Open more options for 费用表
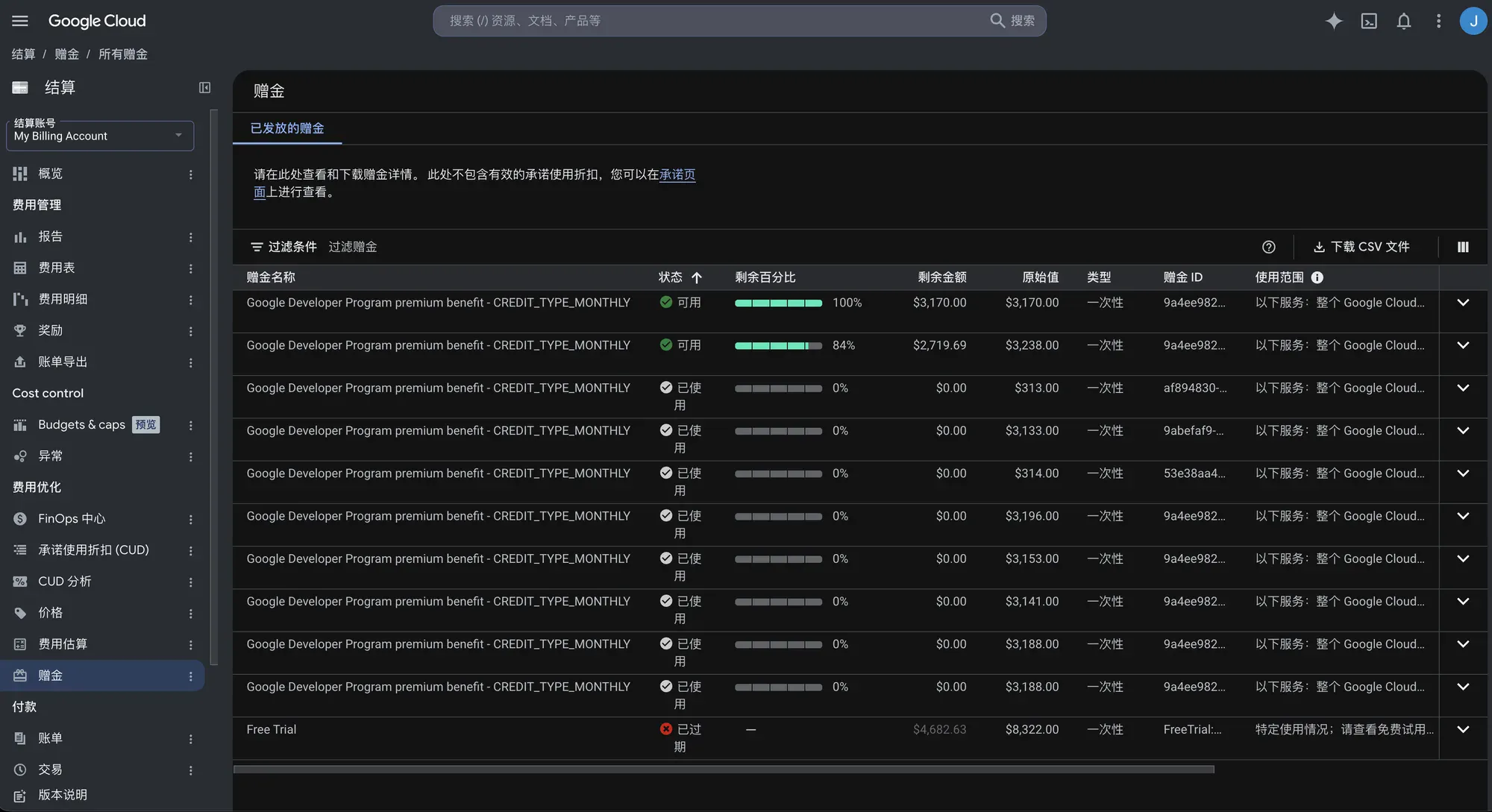This screenshot has height=812, width=1492. [x=191, y=268]
